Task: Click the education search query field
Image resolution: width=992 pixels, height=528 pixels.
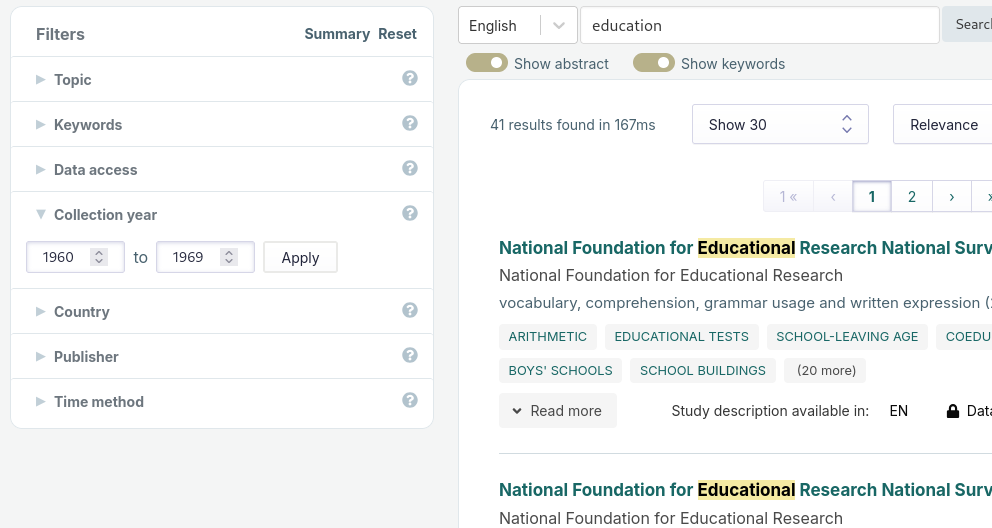Action: click(x=760, y=25)
